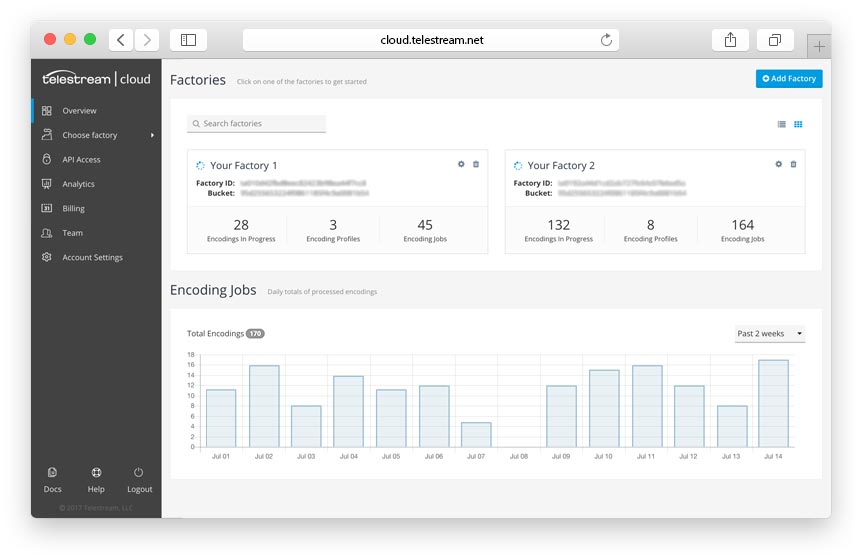
Task: Click 8 Encoding Profiles in Factory 2
Action: click(x=650, y=230)
